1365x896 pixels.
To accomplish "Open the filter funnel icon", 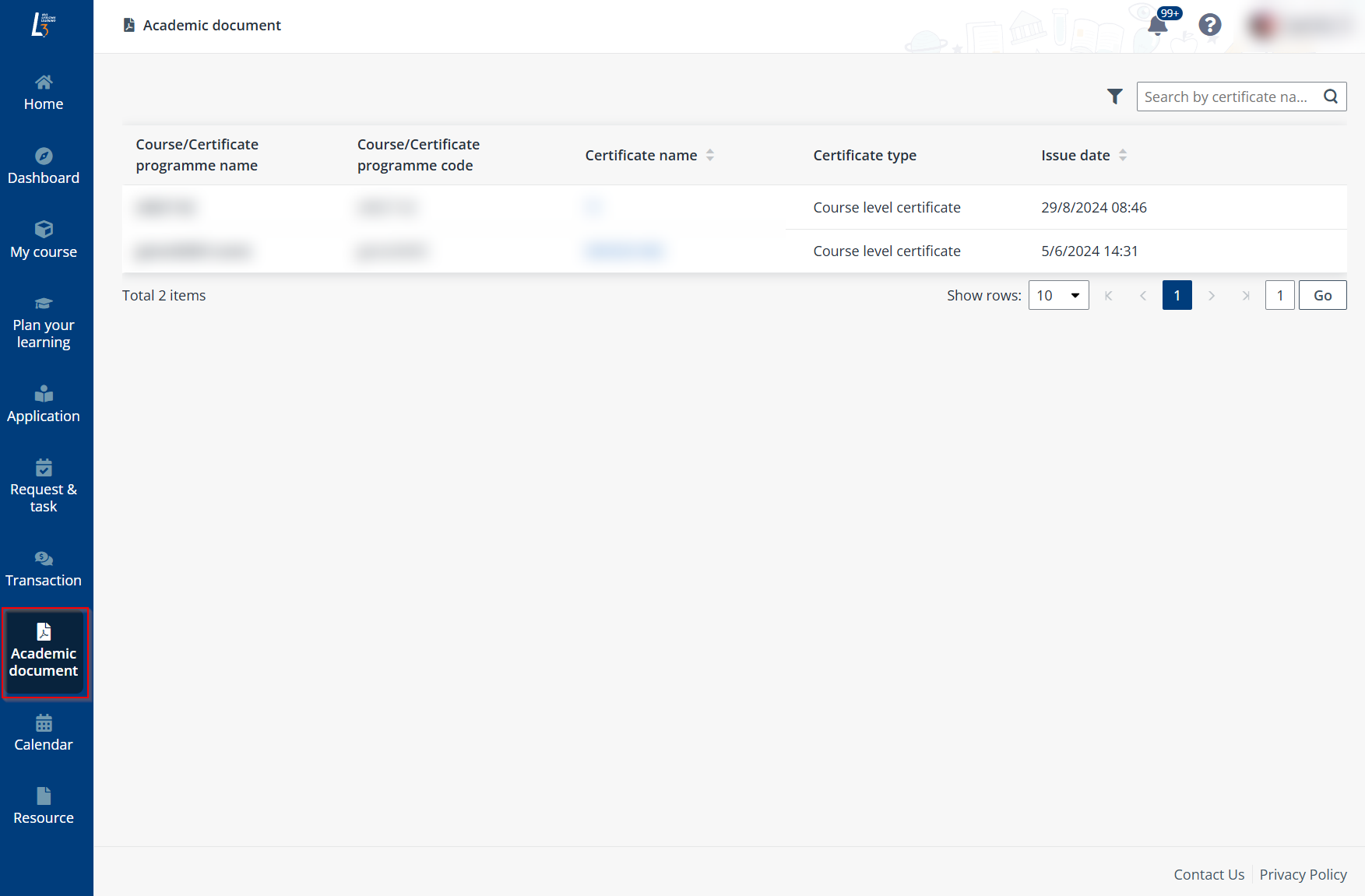I will pyautogui.click(x=1114, y=97).
